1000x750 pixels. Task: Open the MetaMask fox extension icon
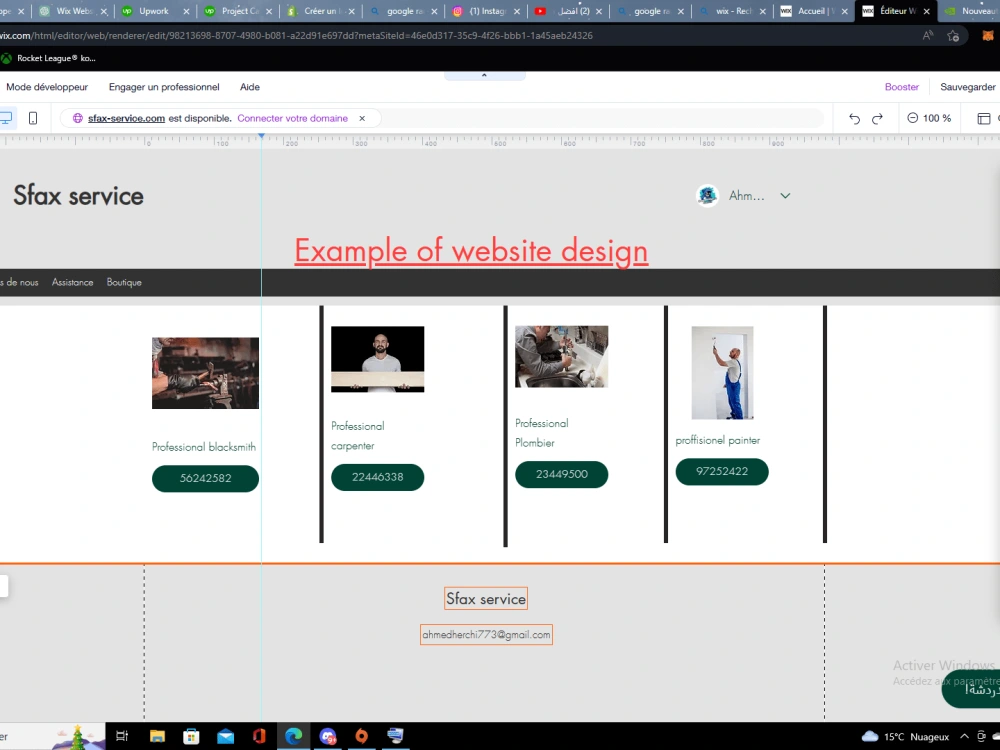coord(988,36)
